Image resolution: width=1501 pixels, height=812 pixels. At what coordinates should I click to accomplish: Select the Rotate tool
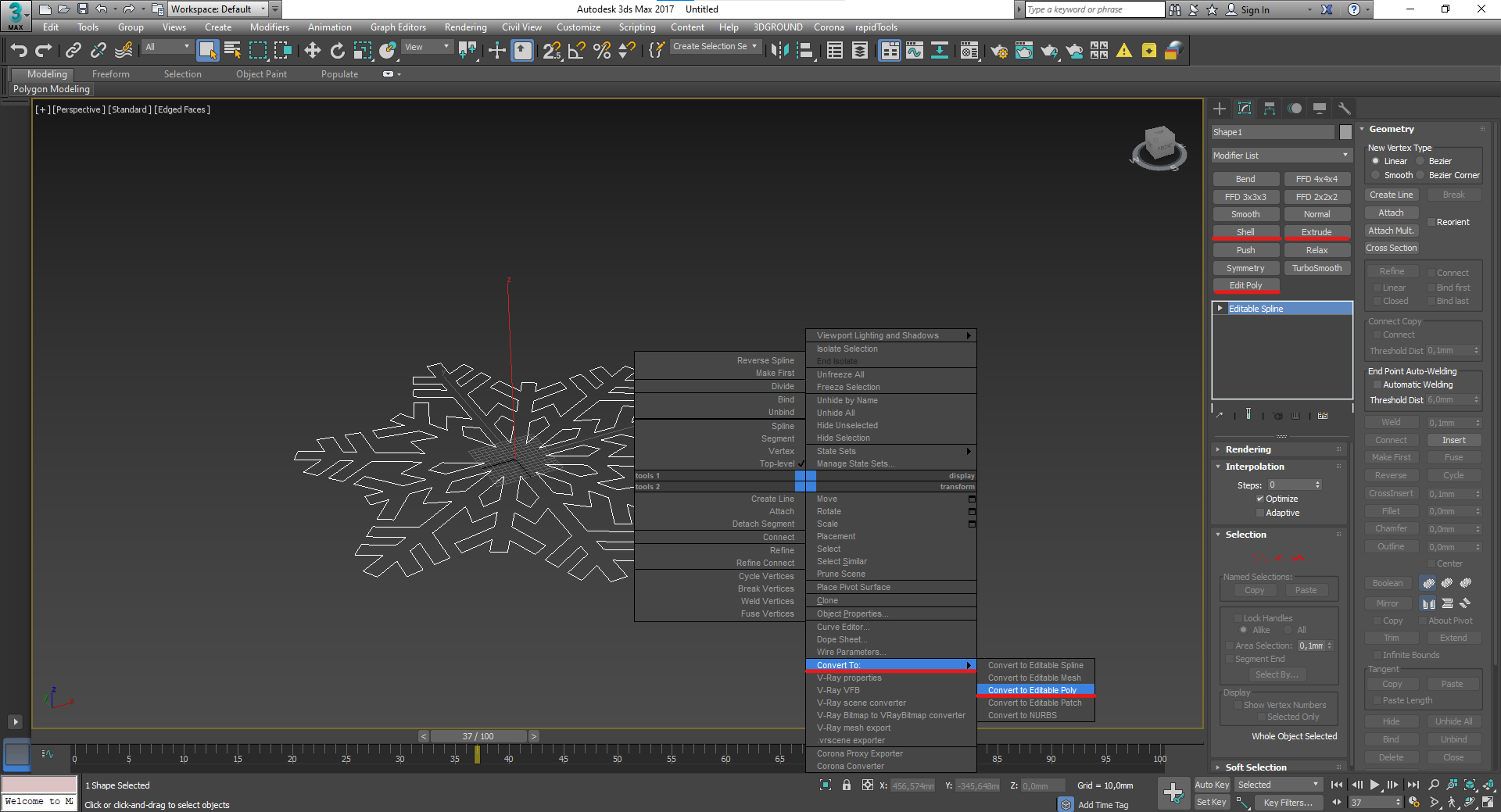point(337,51)
